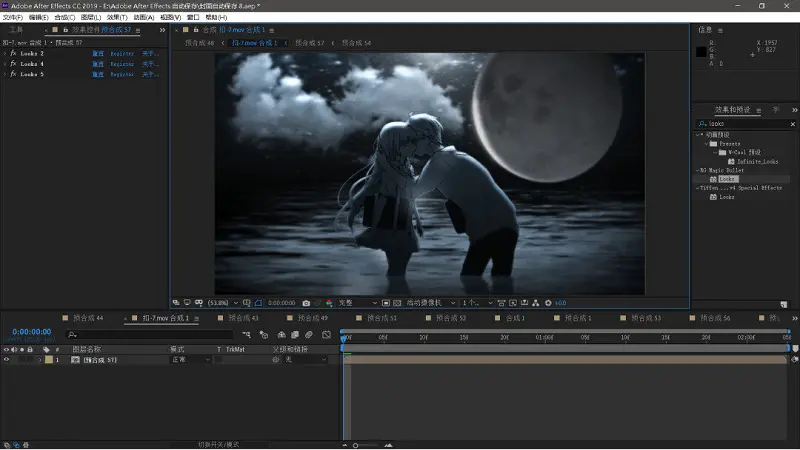
Task: Open the blending mode 正常 dropdown
Action: coord(190,360)
